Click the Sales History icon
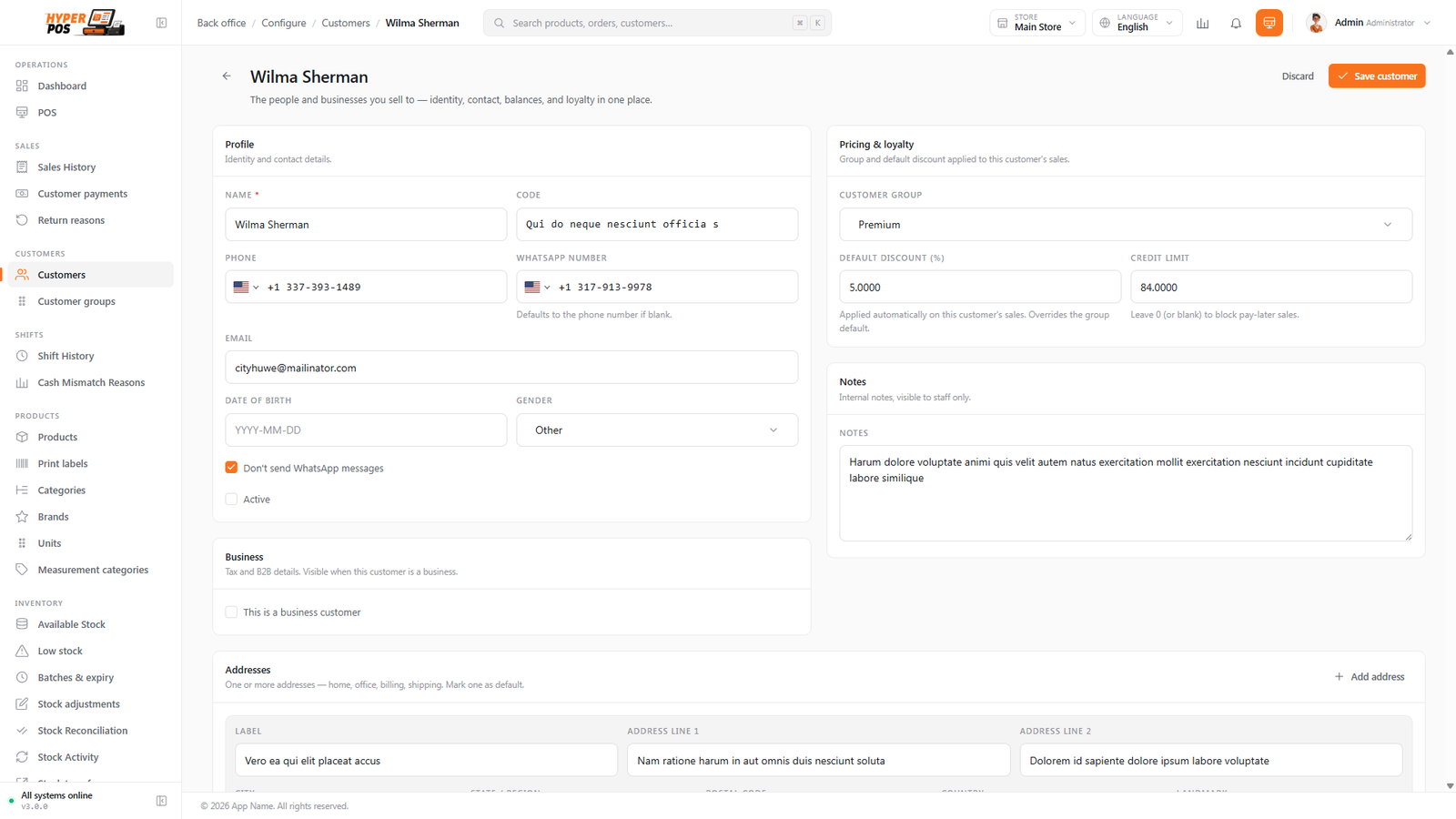The width and height of the screenshot is (1456, 819). 22,167
